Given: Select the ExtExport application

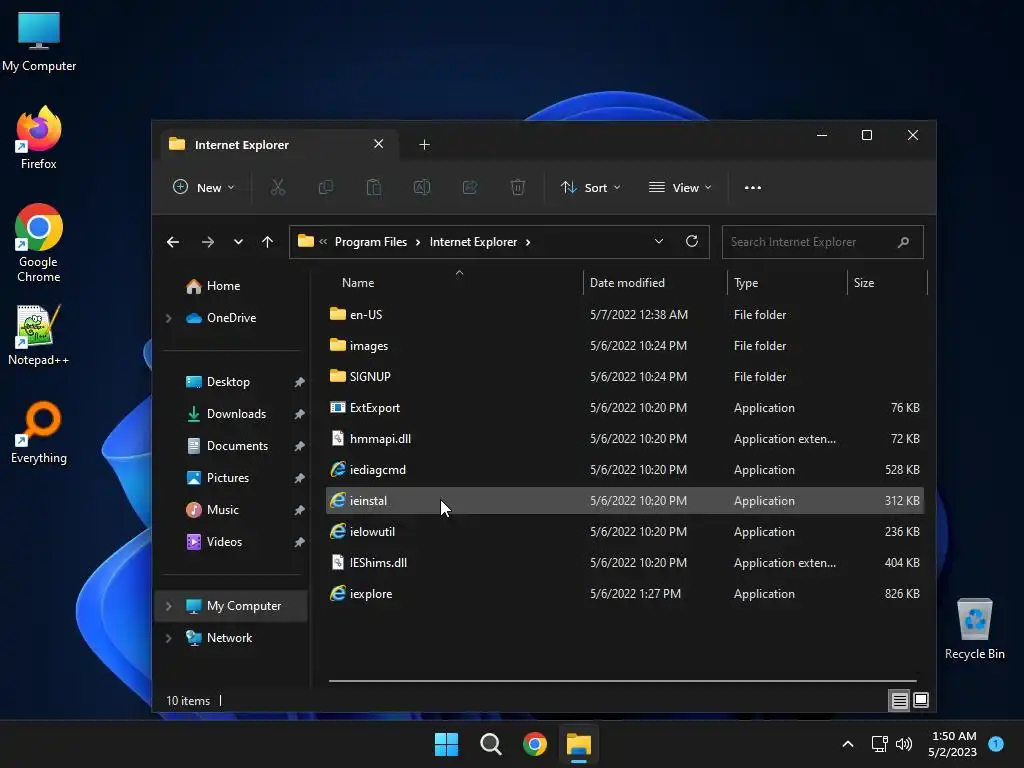Looking at the screenshot, I should [x=624, y=408].
